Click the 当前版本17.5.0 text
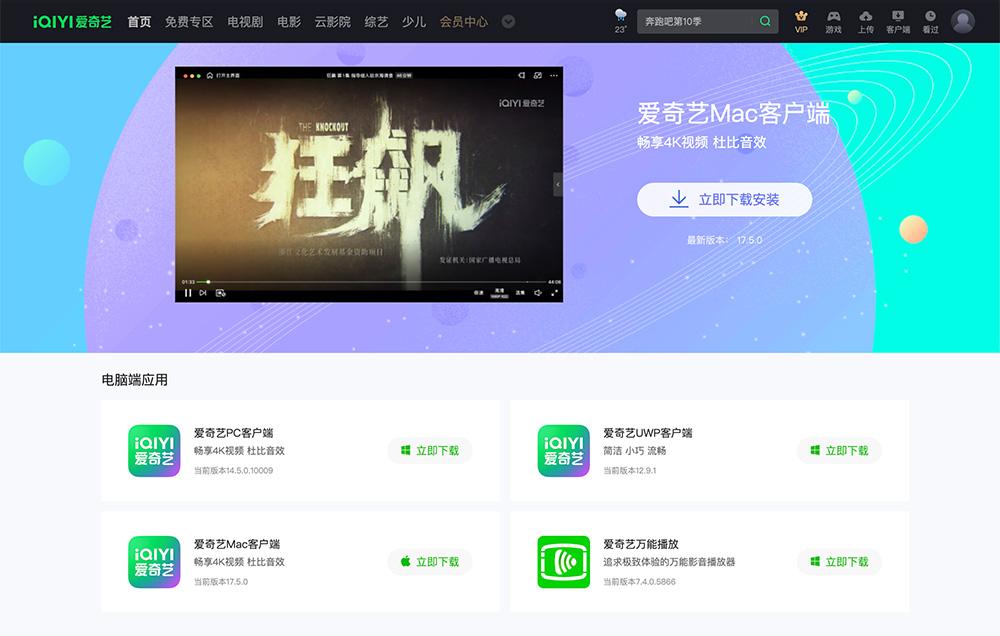Image resolution: width=1000 pixels, height=636 pixels. point(221,582)
